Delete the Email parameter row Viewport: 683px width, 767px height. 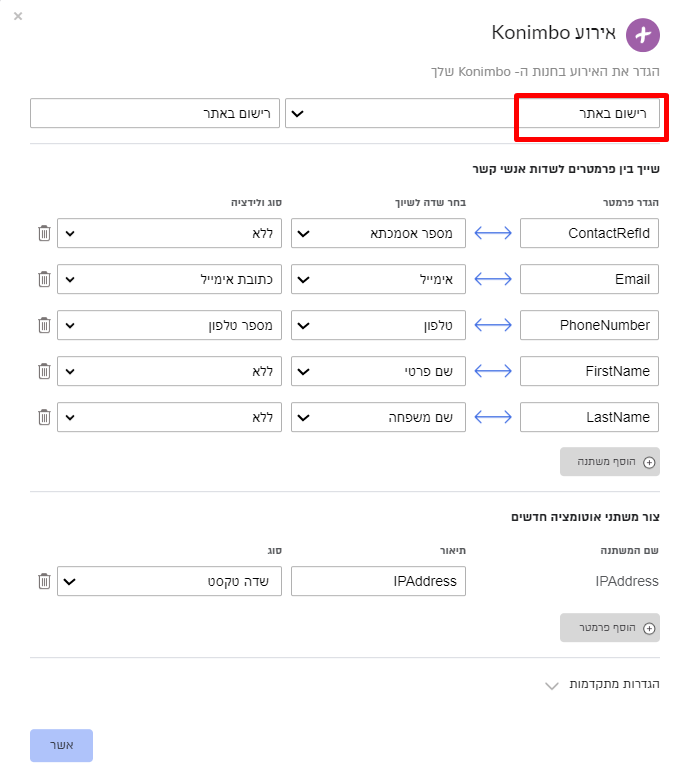(44, 279)
